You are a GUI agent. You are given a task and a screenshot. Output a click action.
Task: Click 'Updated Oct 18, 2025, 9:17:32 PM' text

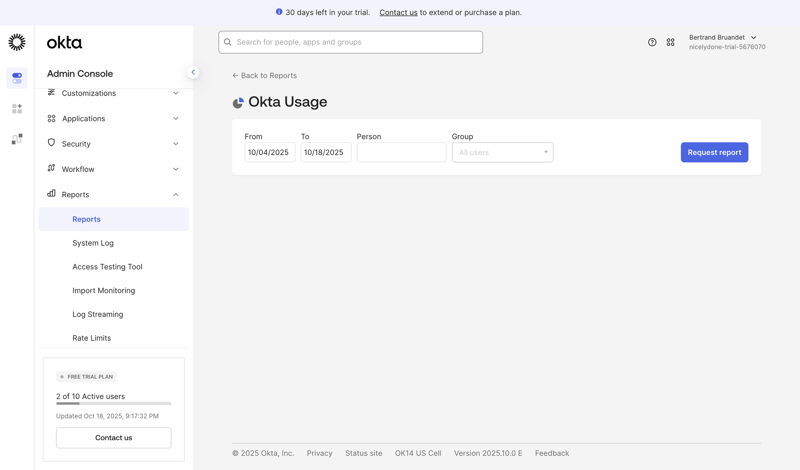[107, 416]
